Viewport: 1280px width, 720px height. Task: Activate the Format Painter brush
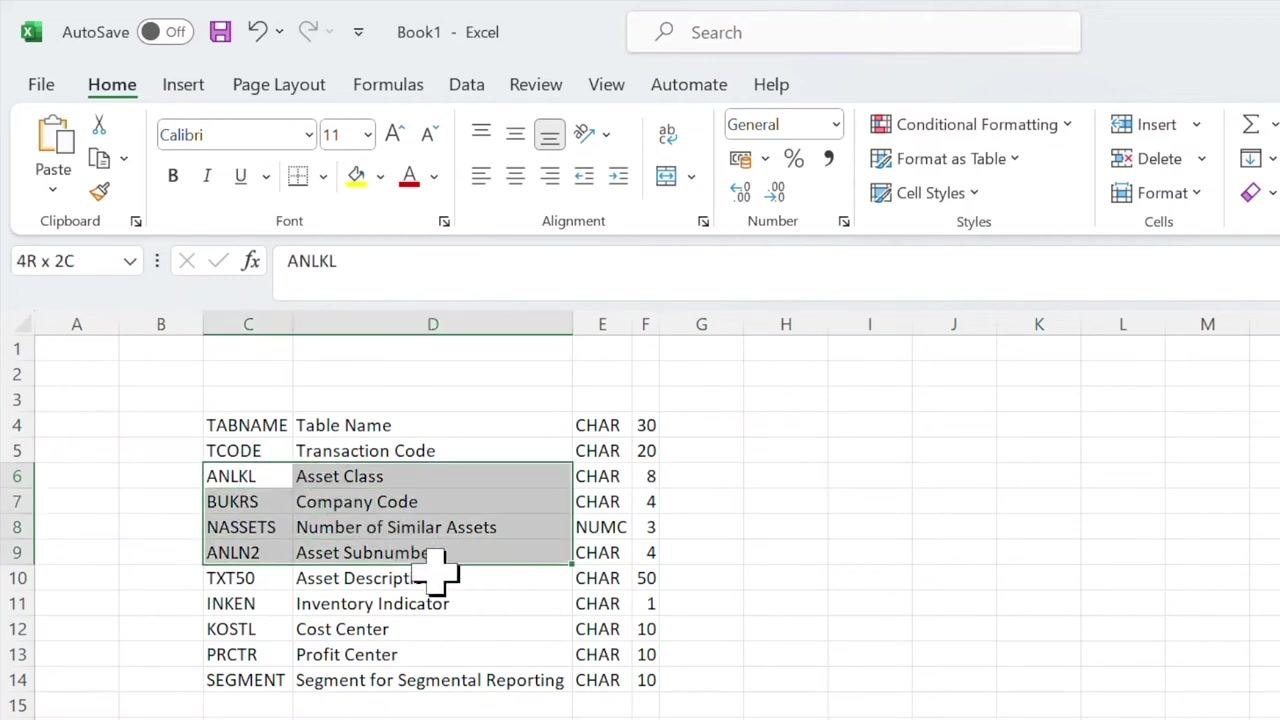click(x=99, y=192)
